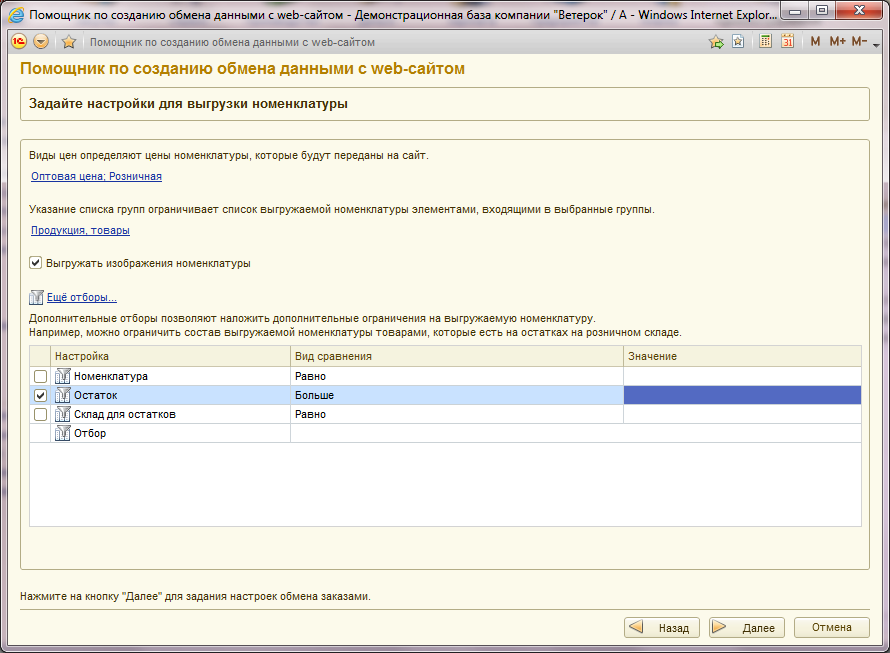Click the 'Значение' column header
The width and height of the screenshot is (890, 653).
pos(742,357)
